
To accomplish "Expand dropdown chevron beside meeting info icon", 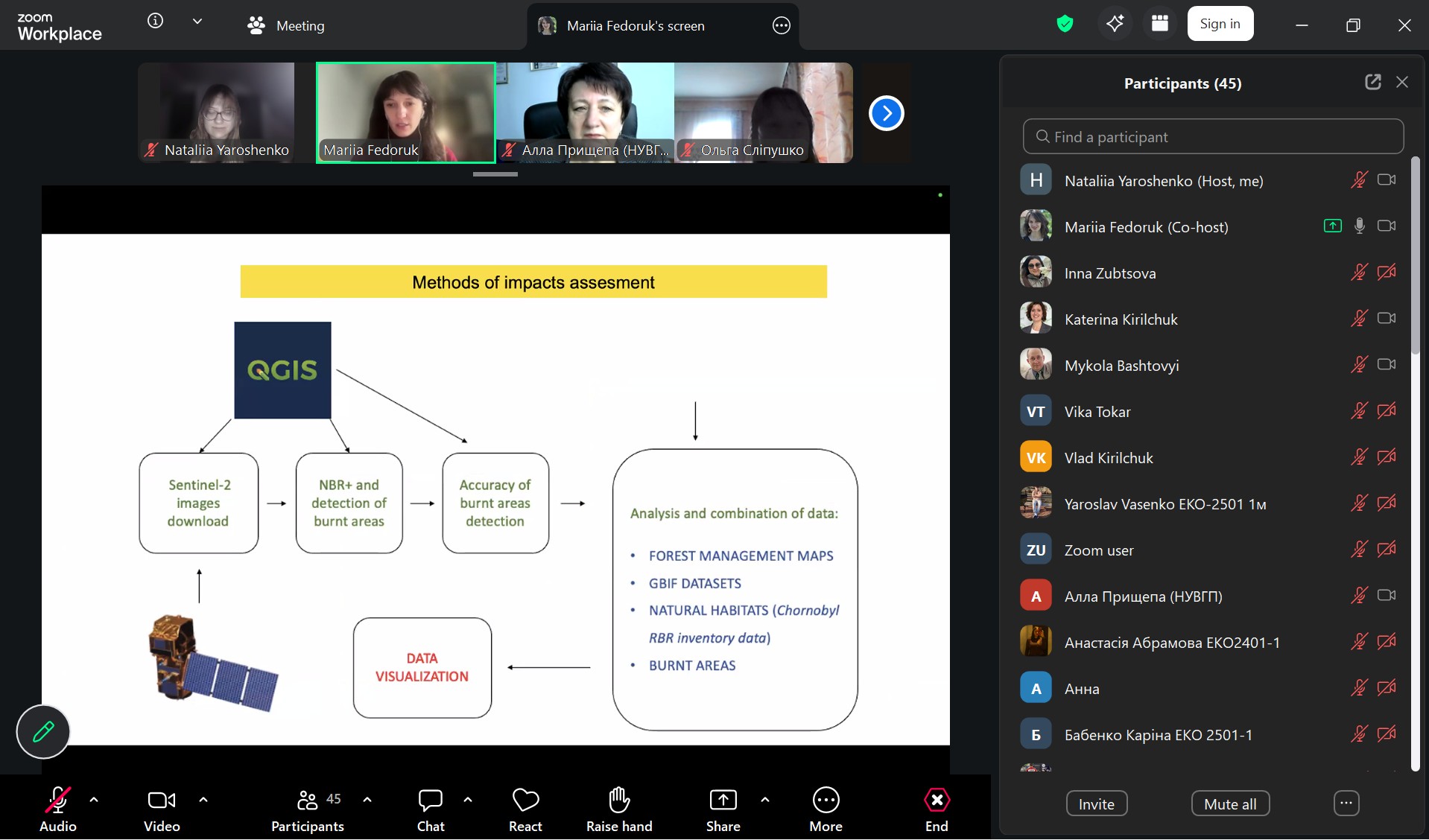I will pos(197,22).
